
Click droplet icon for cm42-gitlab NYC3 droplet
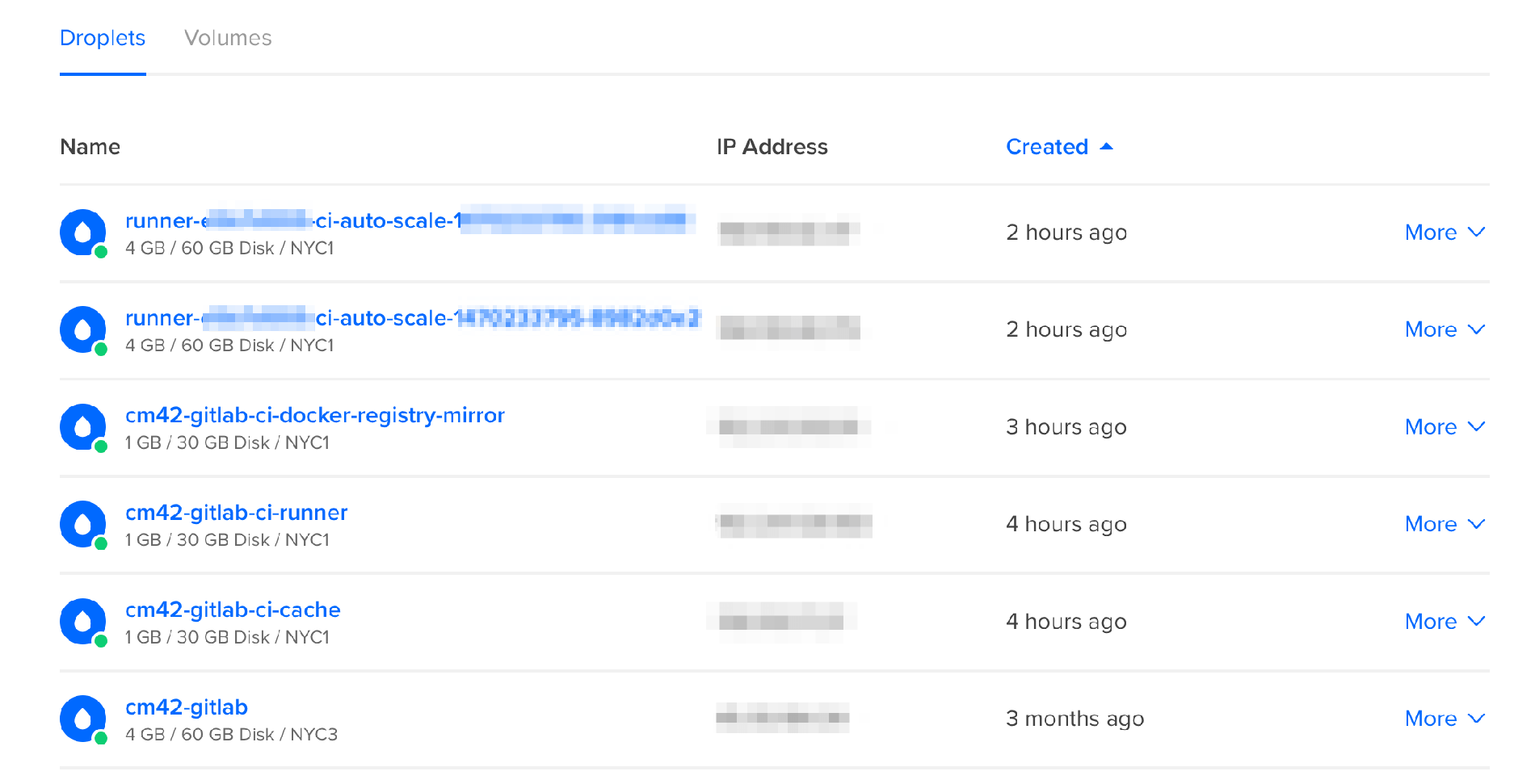click(x=82, y=719)
